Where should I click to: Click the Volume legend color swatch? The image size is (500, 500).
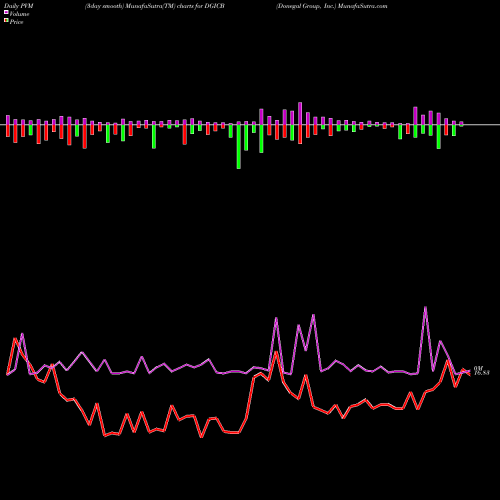click(x=6, y=12)
